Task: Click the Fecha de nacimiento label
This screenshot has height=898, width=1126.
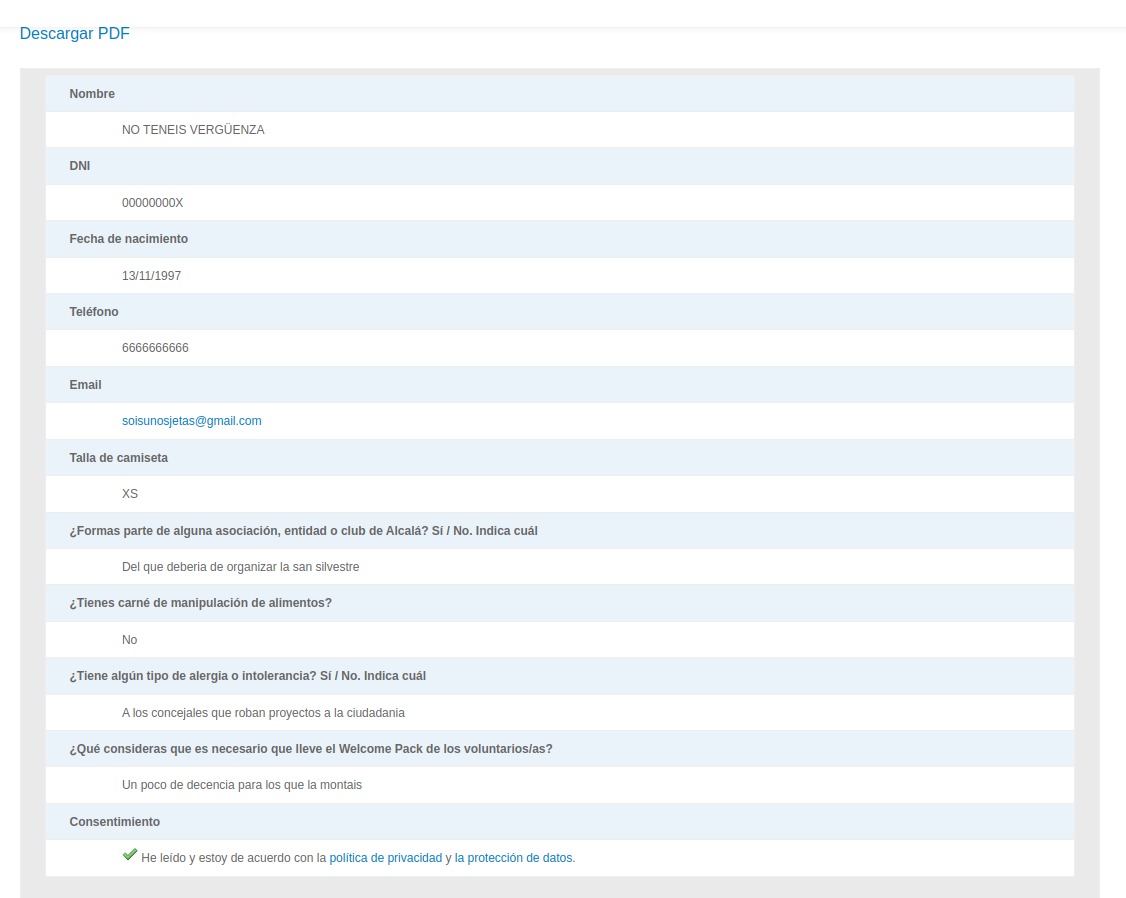Action: 129,239
